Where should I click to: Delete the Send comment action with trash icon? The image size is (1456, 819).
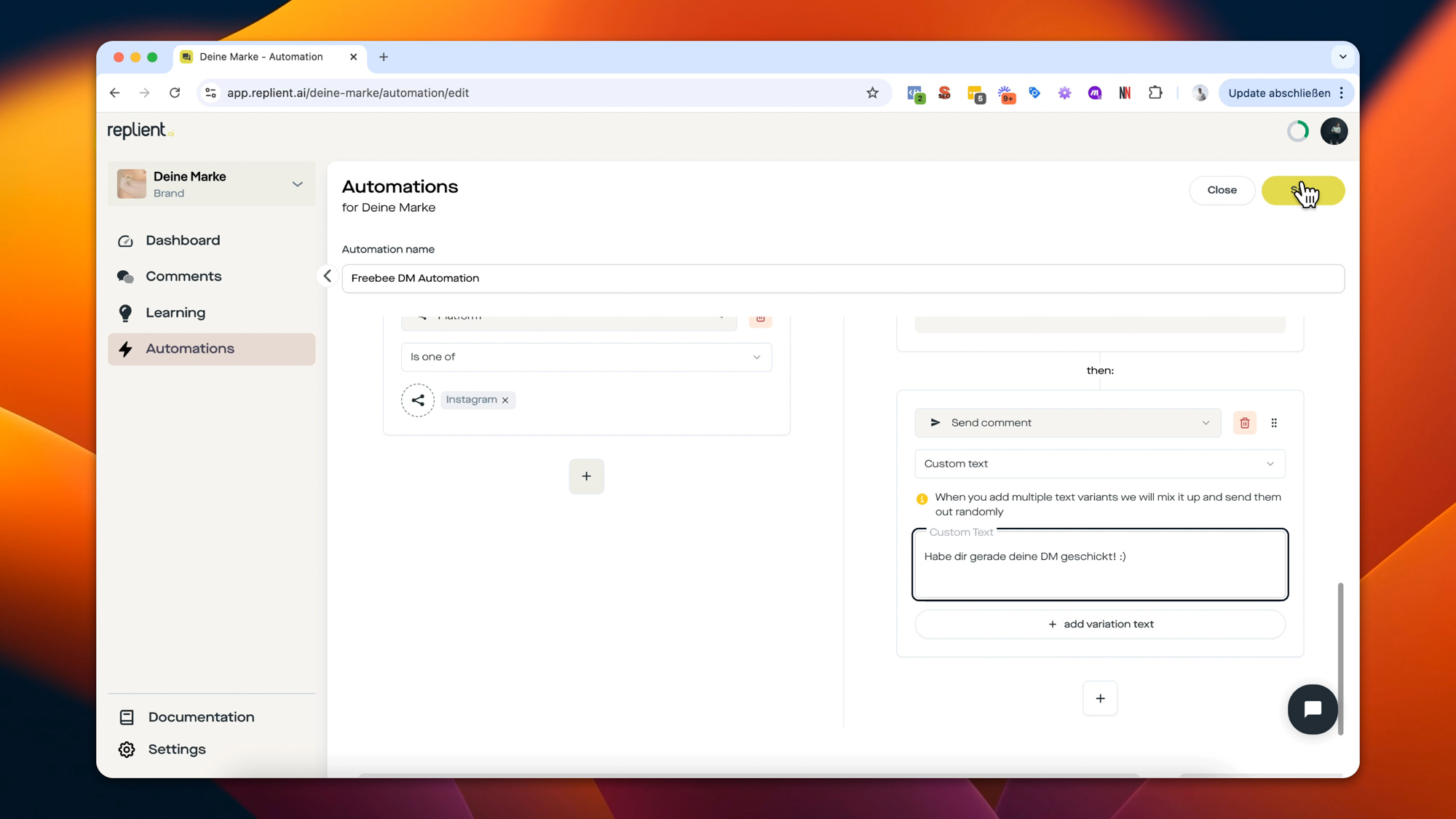point(1244,423)
